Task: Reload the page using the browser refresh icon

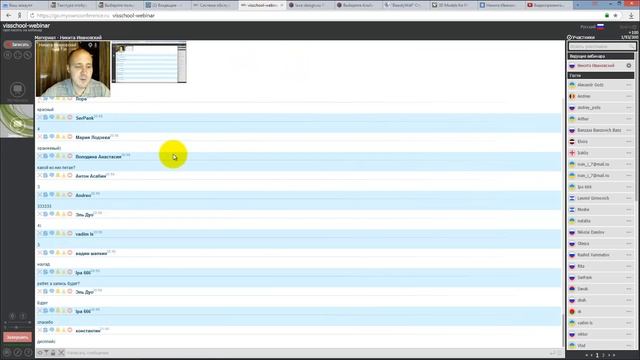Action: tap(32, 16)
